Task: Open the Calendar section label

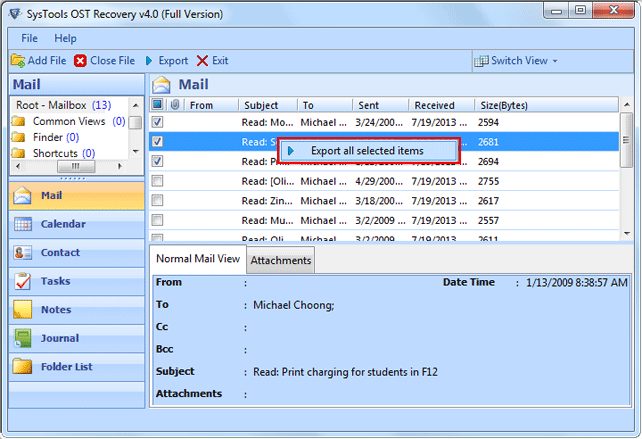Action: pyautogui.click(x=63, y=224)
